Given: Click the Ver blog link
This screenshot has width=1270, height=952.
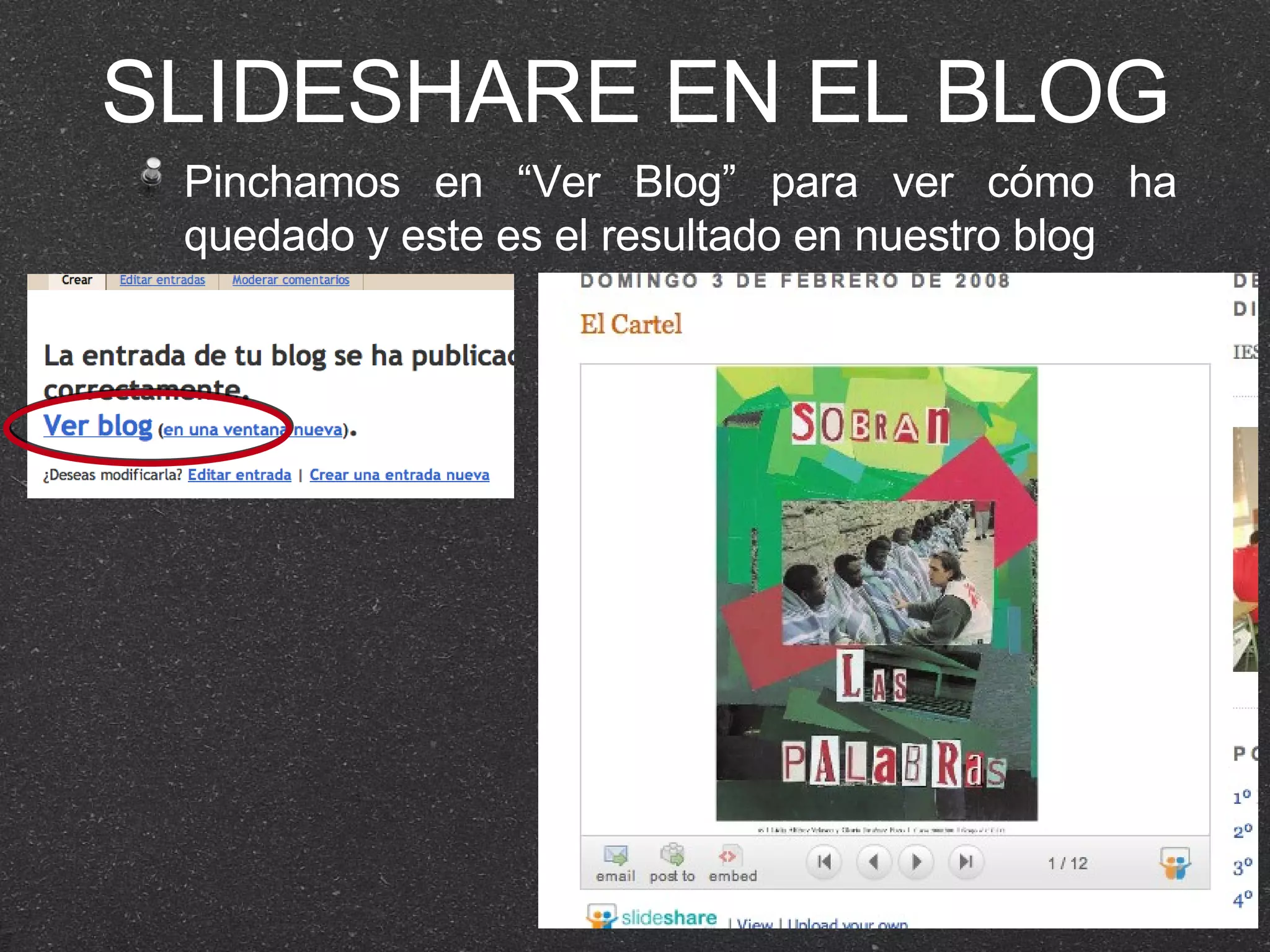Looking at the screenshot, I should pos(98,426).
